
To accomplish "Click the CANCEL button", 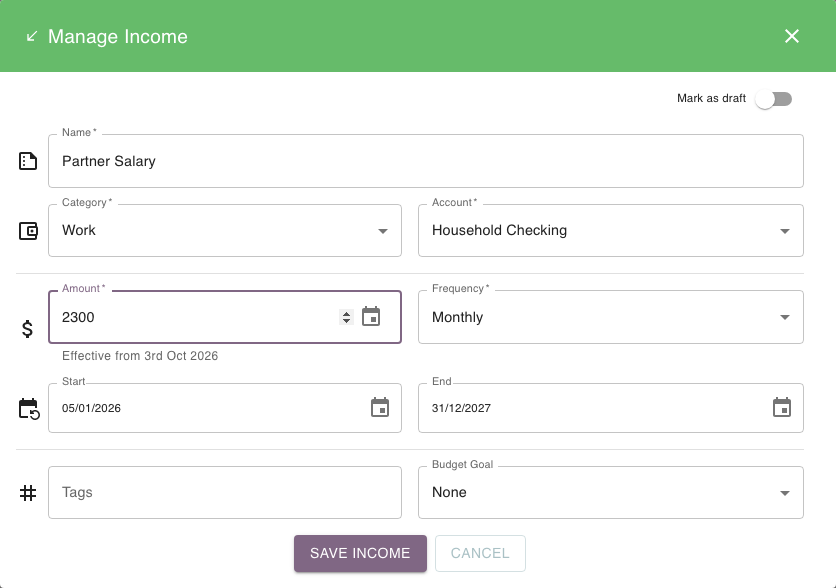I will [480, 553].
